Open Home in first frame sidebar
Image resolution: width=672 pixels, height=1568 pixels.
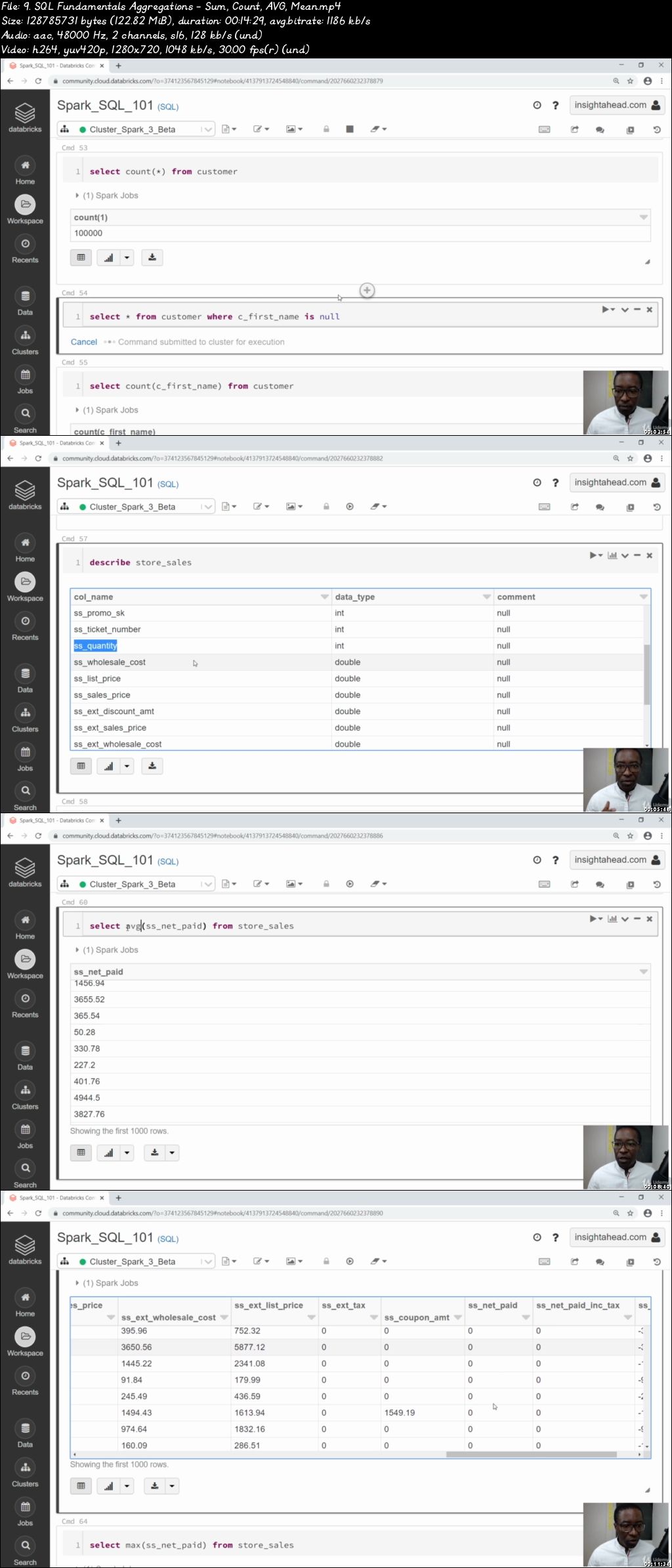(25, 171)
